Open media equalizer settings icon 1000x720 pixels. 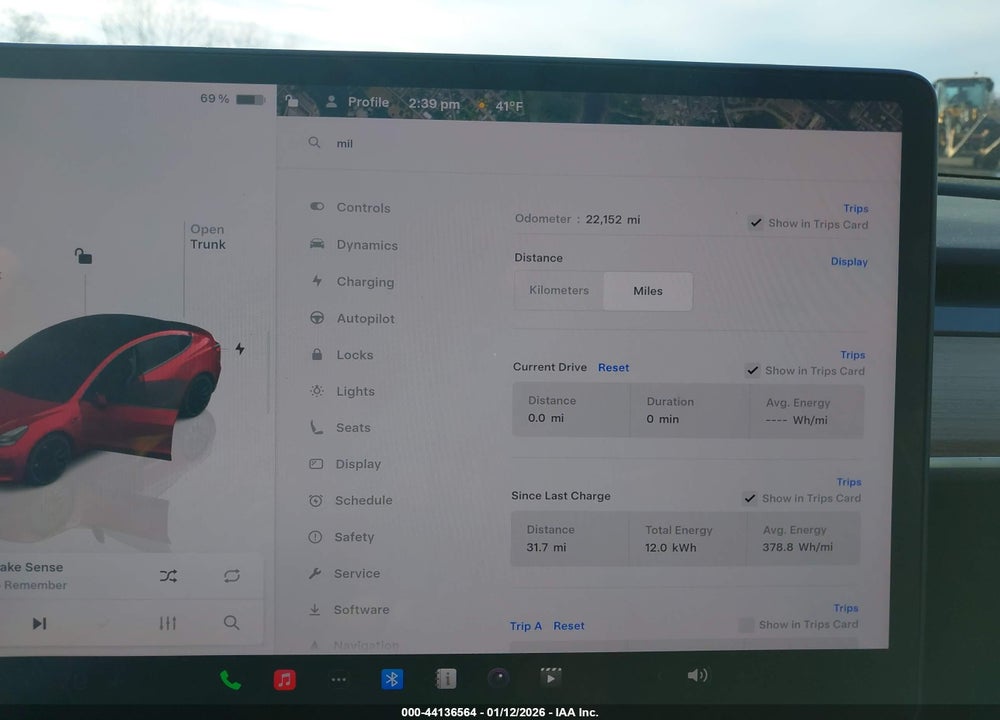click(x=168, y=623)
